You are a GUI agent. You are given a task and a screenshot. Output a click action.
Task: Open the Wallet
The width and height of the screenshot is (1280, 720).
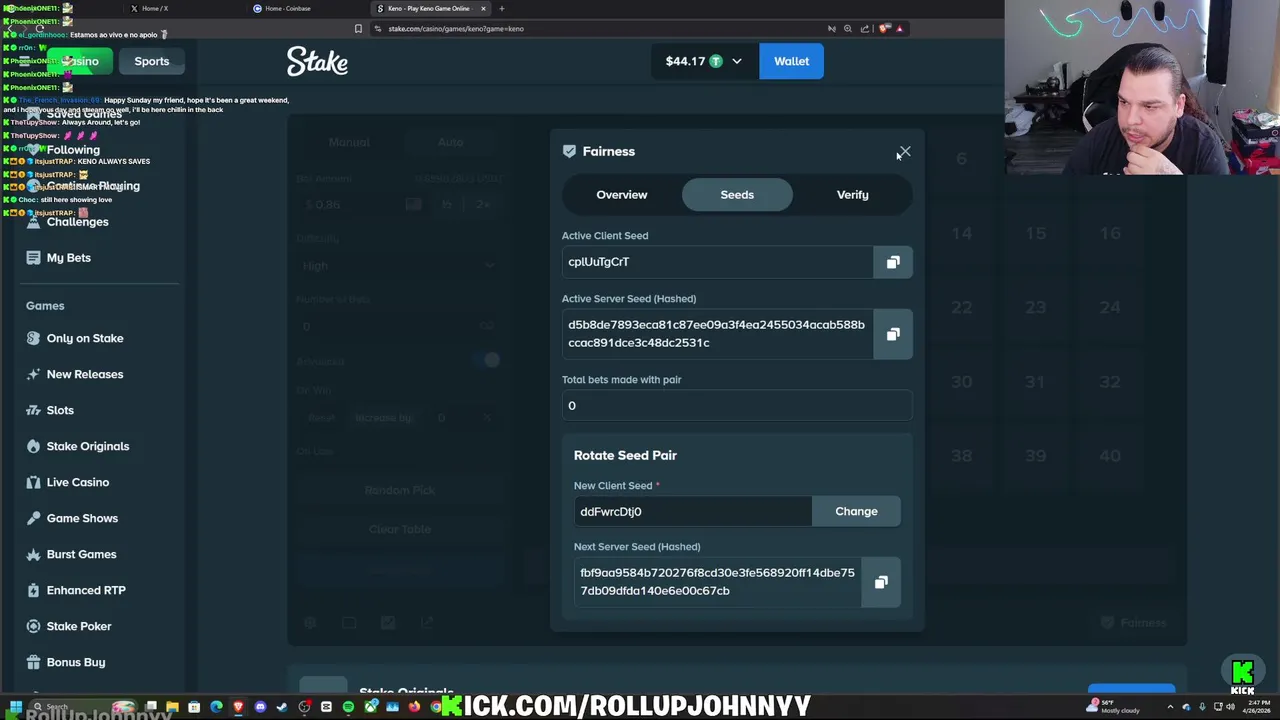(x=791, y=61)
